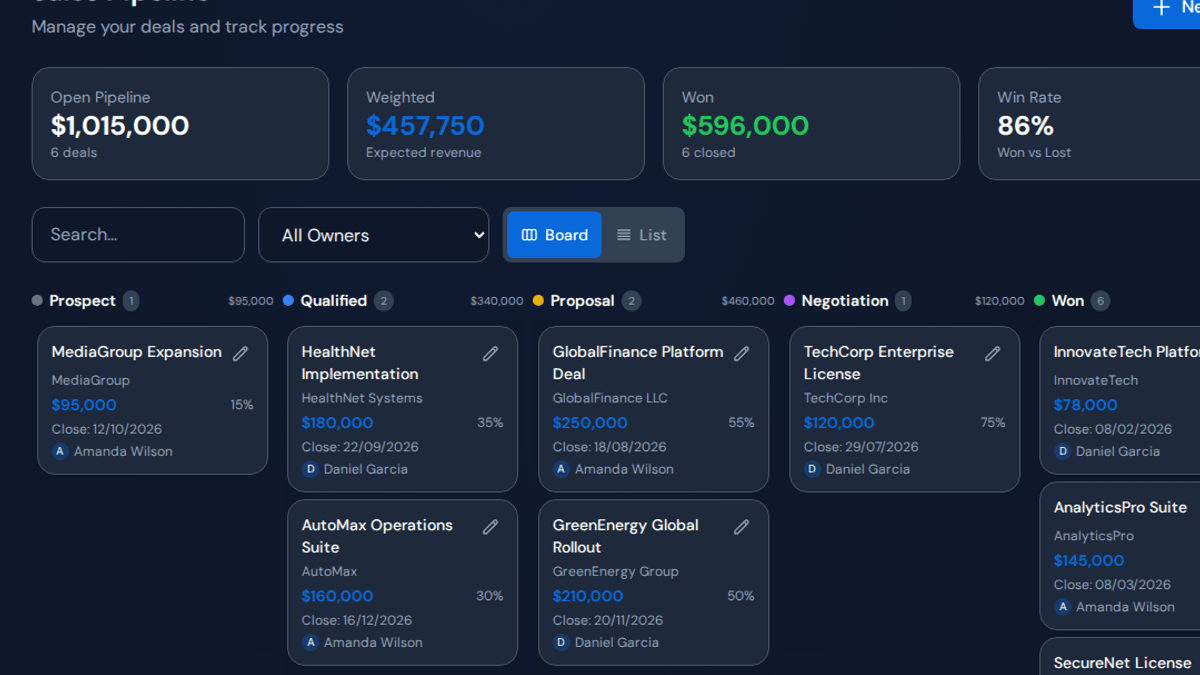This screenshot has width=1200, height=675.
Task: Click Amanda Wilson avatar on GlobalFinance card
Action: click(561, 469)
